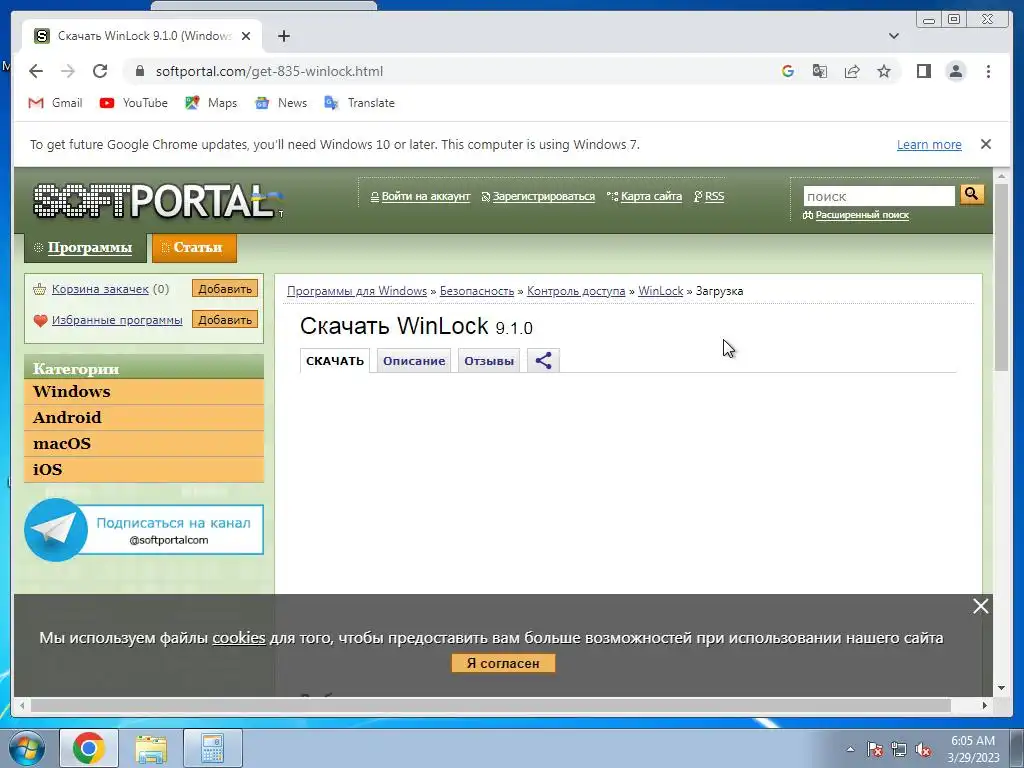Open the site security lock info
1024x768 pixels.
139,71
